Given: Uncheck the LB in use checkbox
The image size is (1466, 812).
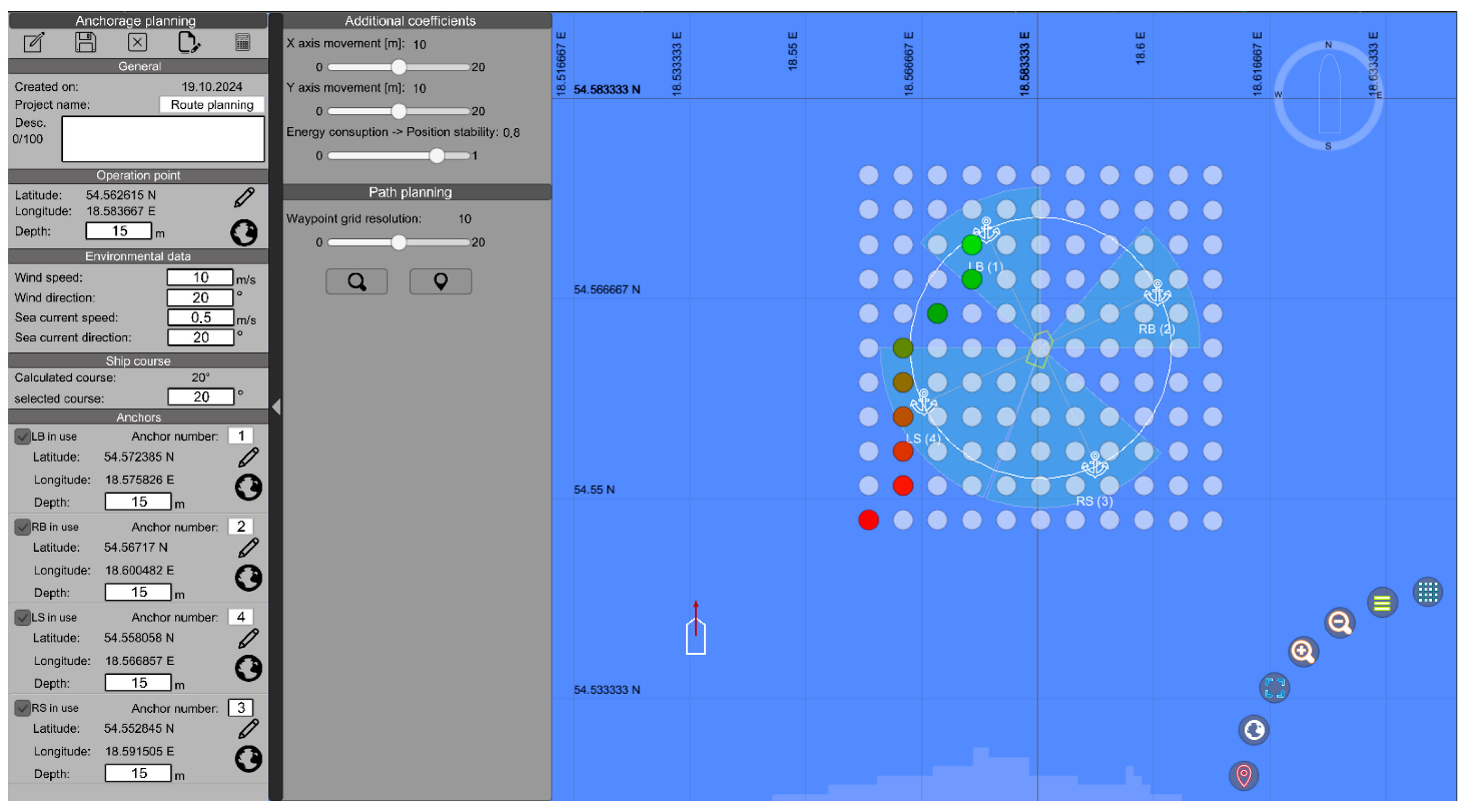Looking at the screenshot, I should point(22,437).
